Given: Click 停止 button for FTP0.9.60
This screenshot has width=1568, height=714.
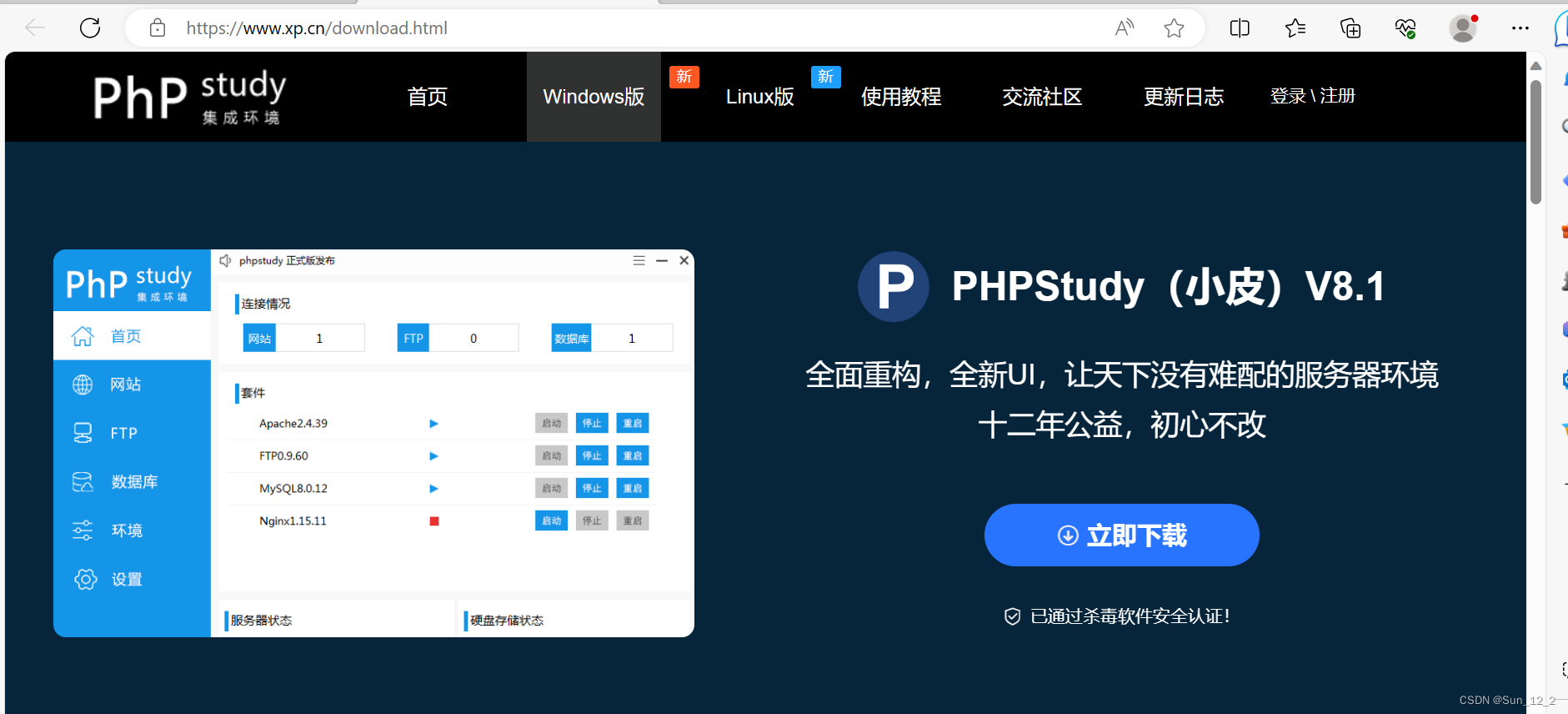Looking at the screenshot, I should tap(592, 455).
